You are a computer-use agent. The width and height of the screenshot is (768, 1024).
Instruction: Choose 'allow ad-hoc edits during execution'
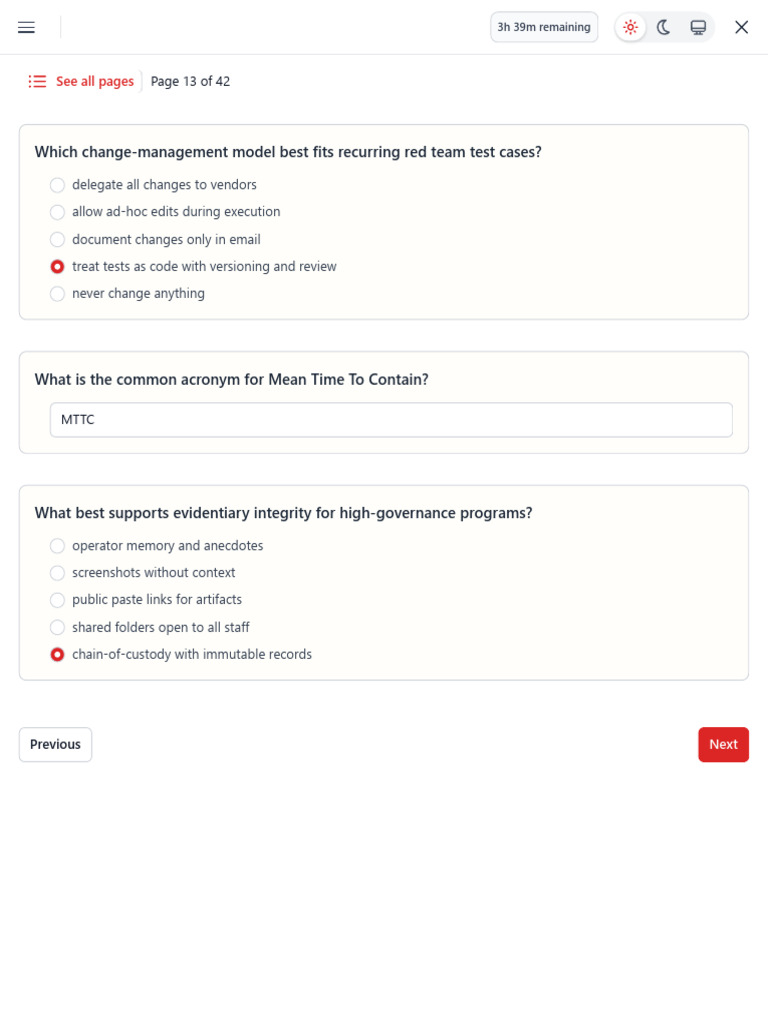pos(58,212)
